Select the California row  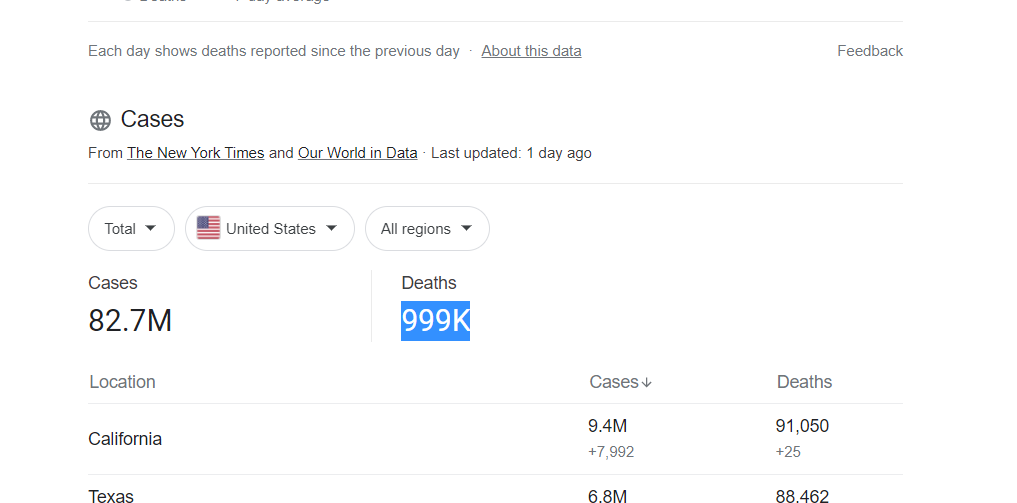click(x=496, y=439)
